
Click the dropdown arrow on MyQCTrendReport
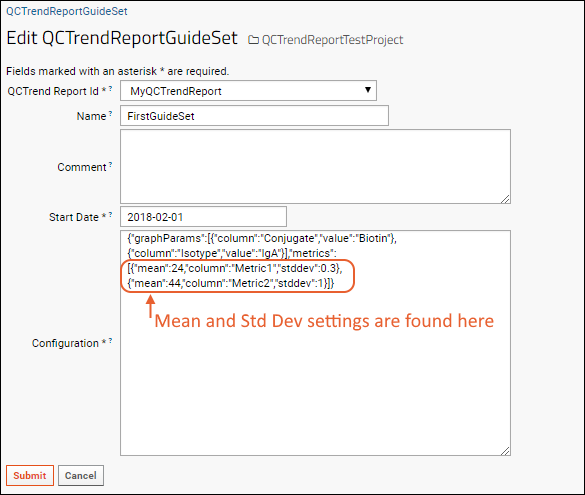pos(368,90)
